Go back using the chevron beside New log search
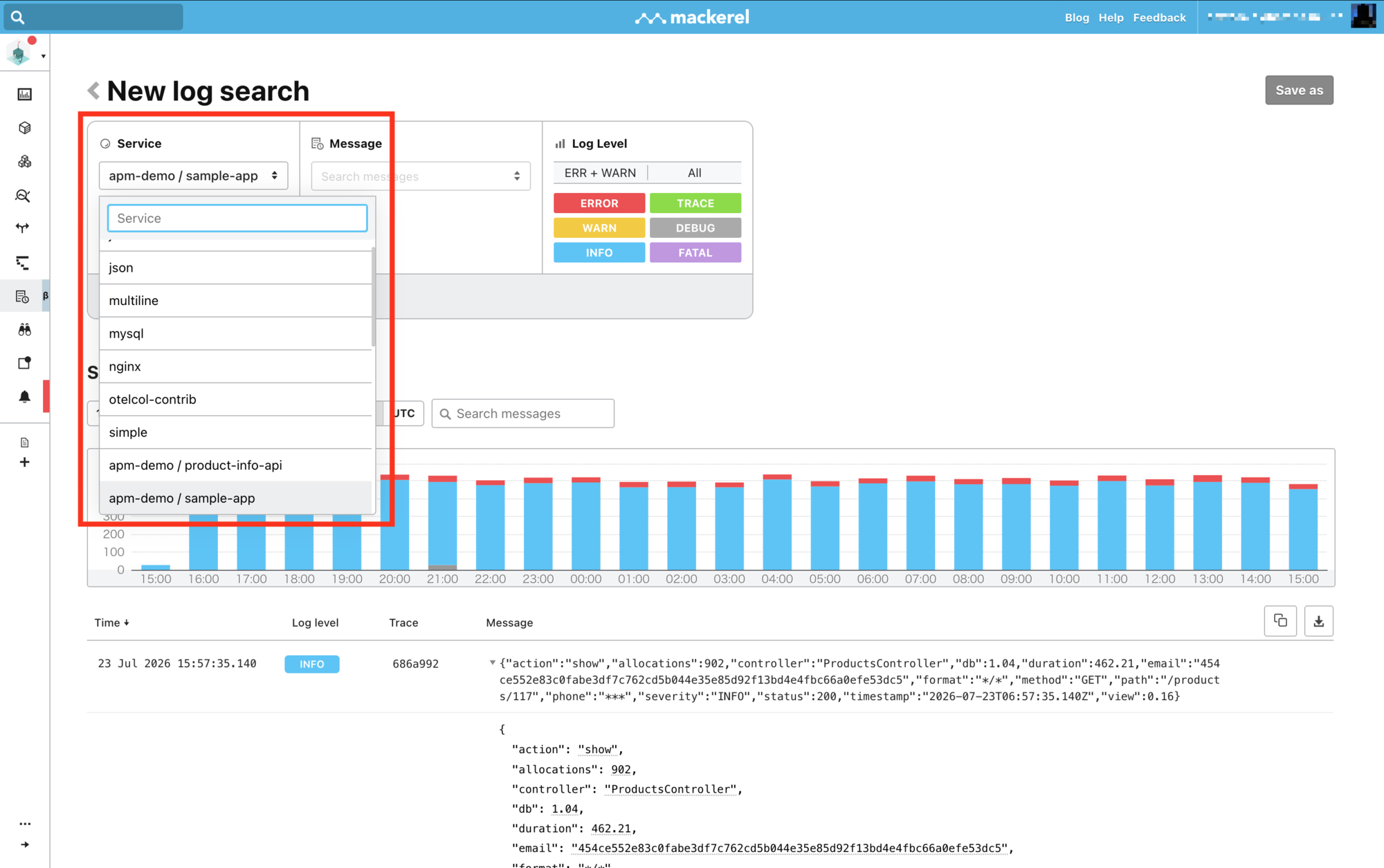Viewport: 1384px width, 868px height. 93,91
